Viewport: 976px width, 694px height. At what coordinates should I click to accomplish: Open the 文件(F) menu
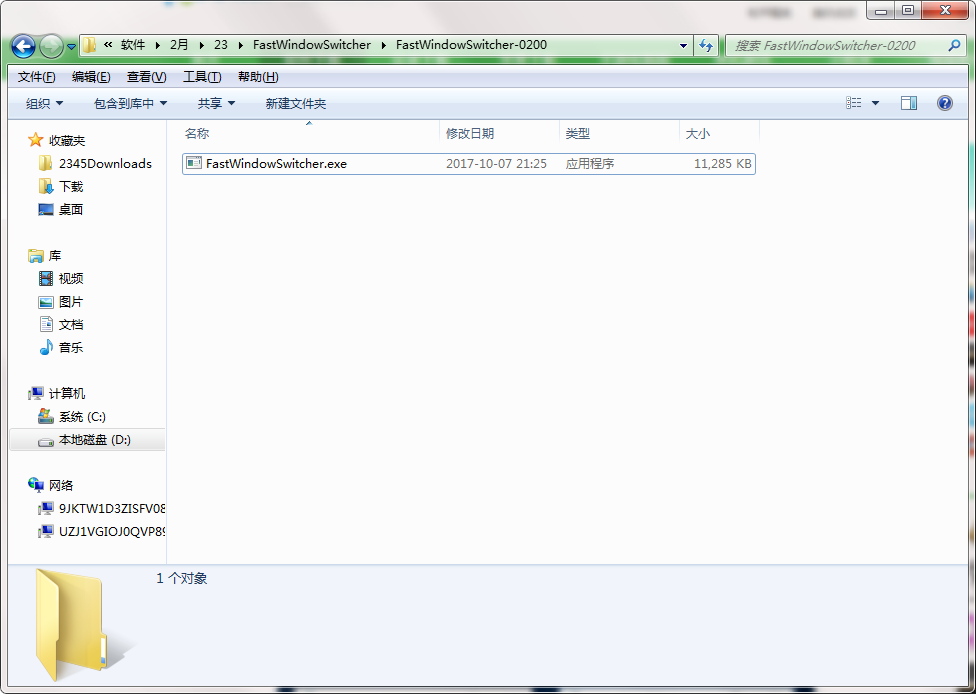click(x=37, y=77)
